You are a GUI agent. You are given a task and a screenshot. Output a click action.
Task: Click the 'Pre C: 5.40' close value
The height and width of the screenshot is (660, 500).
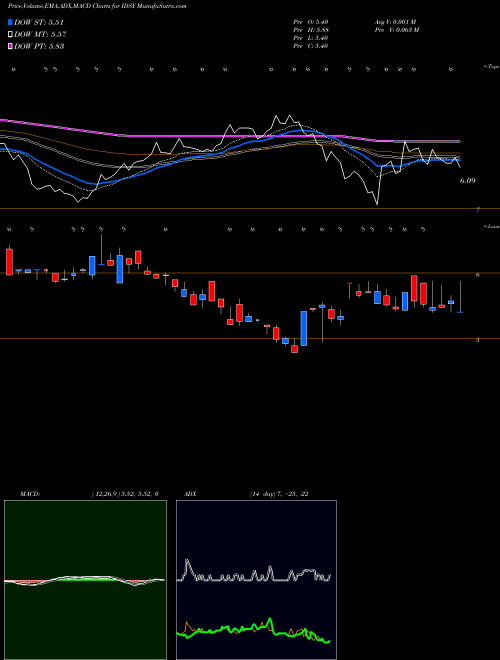pyautogui.click(x=311, y=46)
